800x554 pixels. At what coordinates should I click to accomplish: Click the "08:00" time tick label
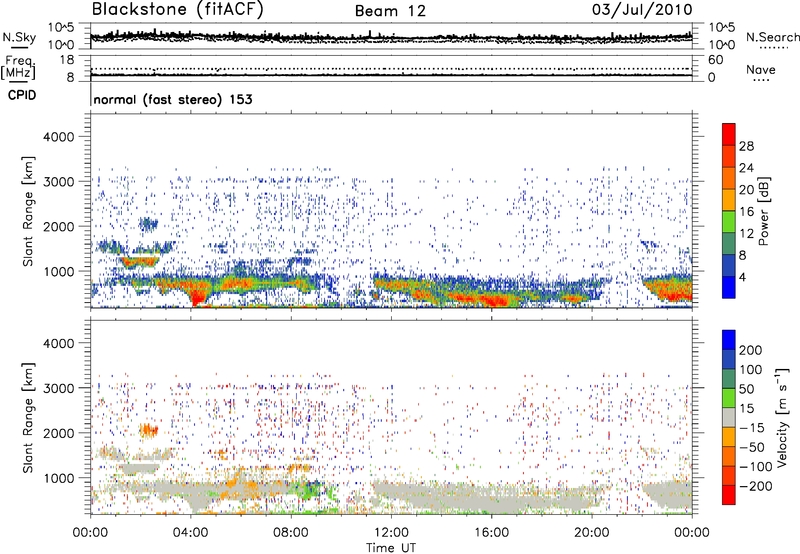coord(291,533)
